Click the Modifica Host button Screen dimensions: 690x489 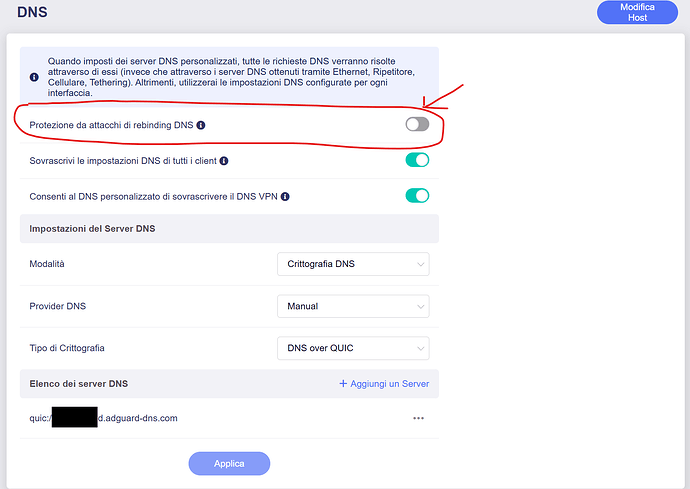pos(637,12)
